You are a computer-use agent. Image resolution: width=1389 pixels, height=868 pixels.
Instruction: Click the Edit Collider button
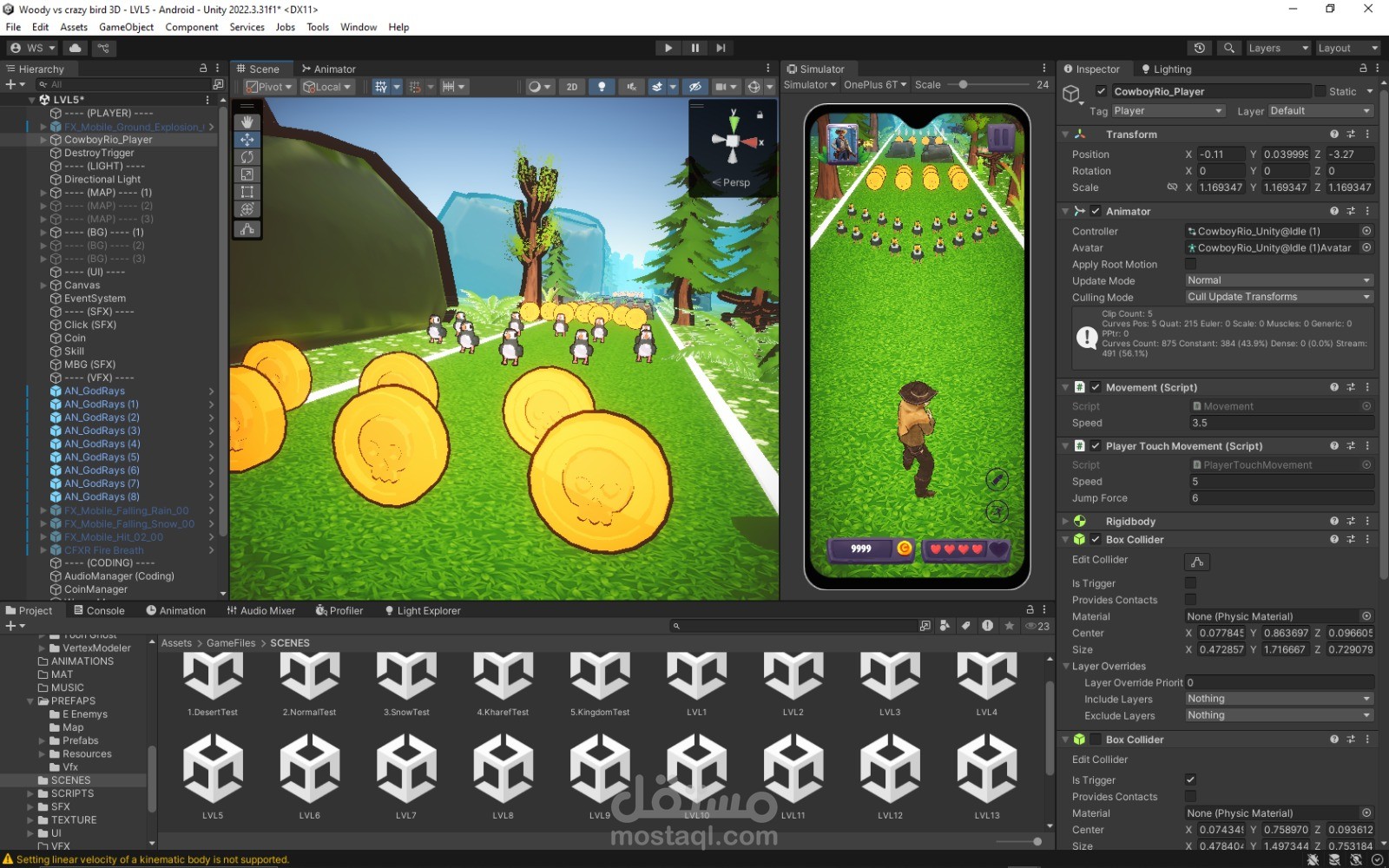pos(1197,562)
